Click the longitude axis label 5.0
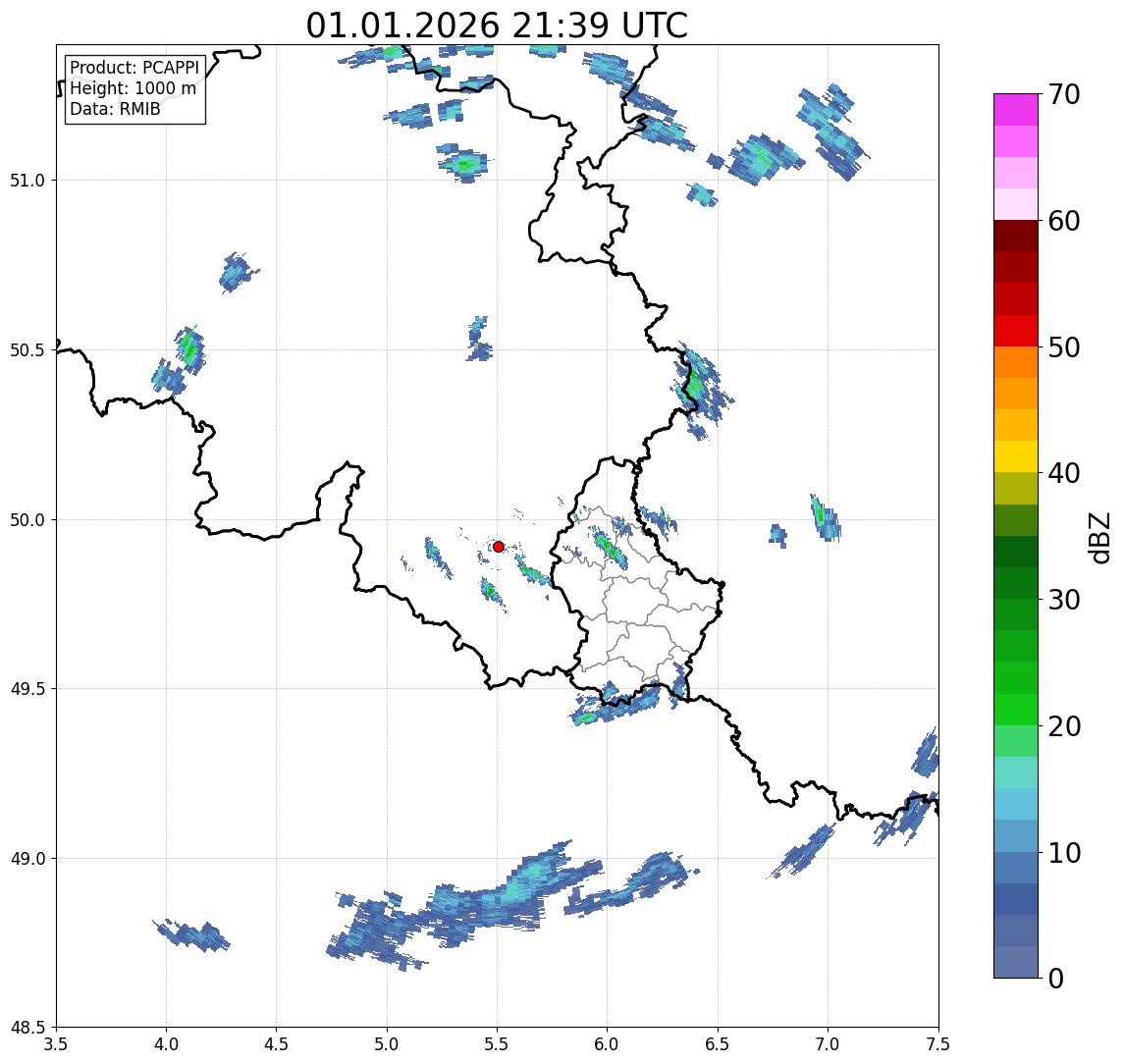Image resolution: width=1124 pixels, height=1064 pixels. click(387, 1044)
